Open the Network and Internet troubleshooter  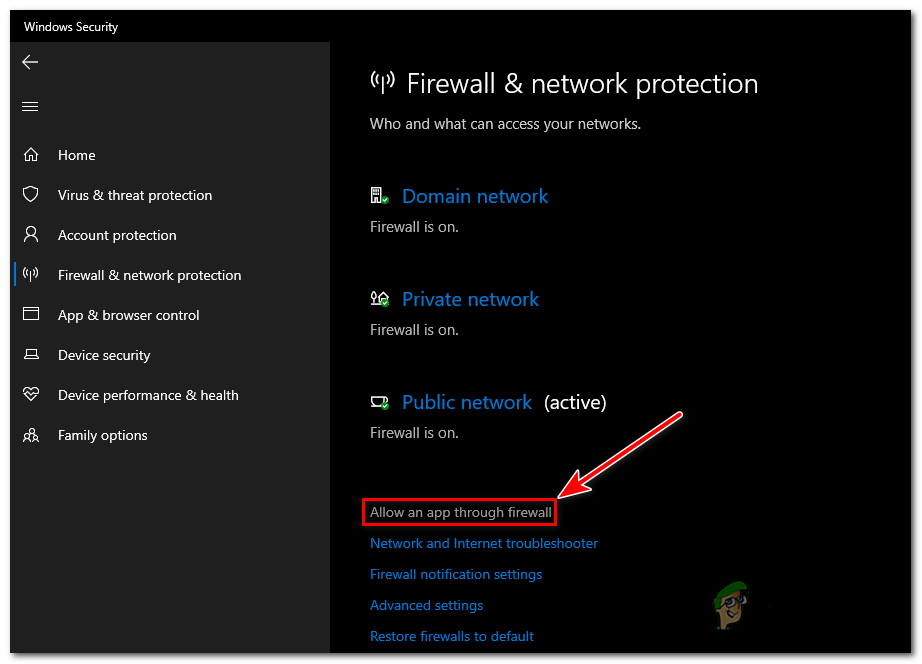[483, 543]
